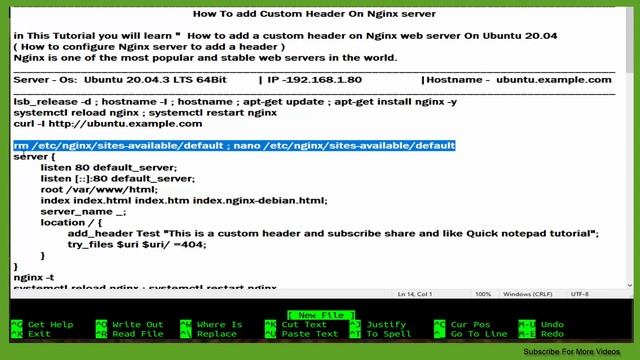Click the in This Tutorial you will learn line
The width and height of the screenshot is (640, 360).
[285, 36]
